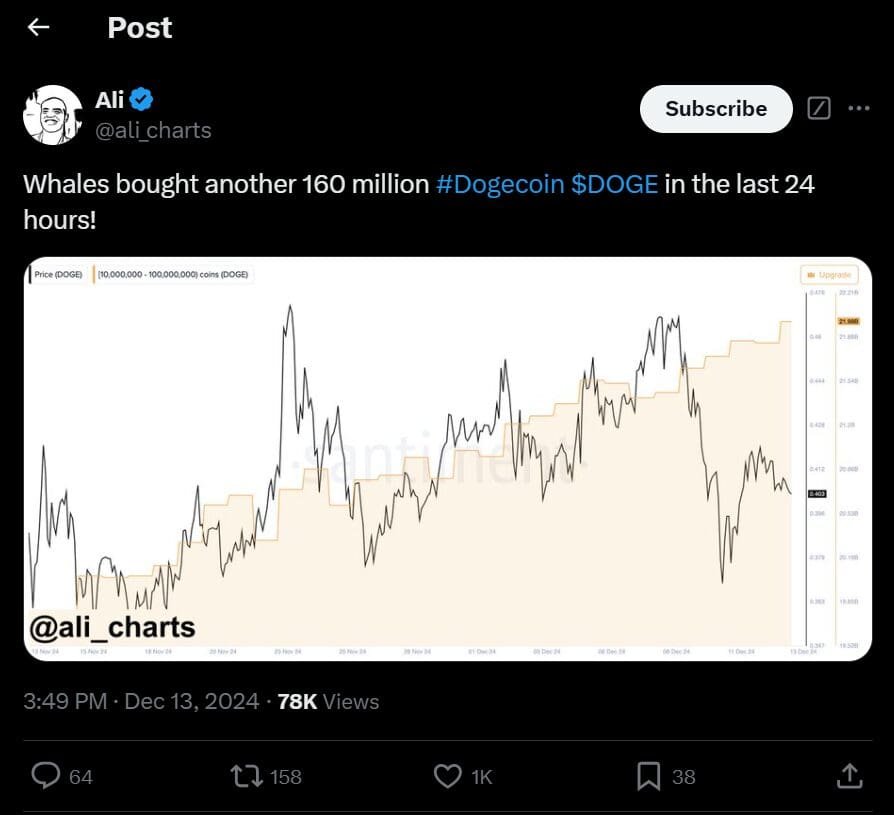Click Ali's blue verified badge
This screenshot has height=815, width=894.
pyautogui.click(x=142, y=99)
